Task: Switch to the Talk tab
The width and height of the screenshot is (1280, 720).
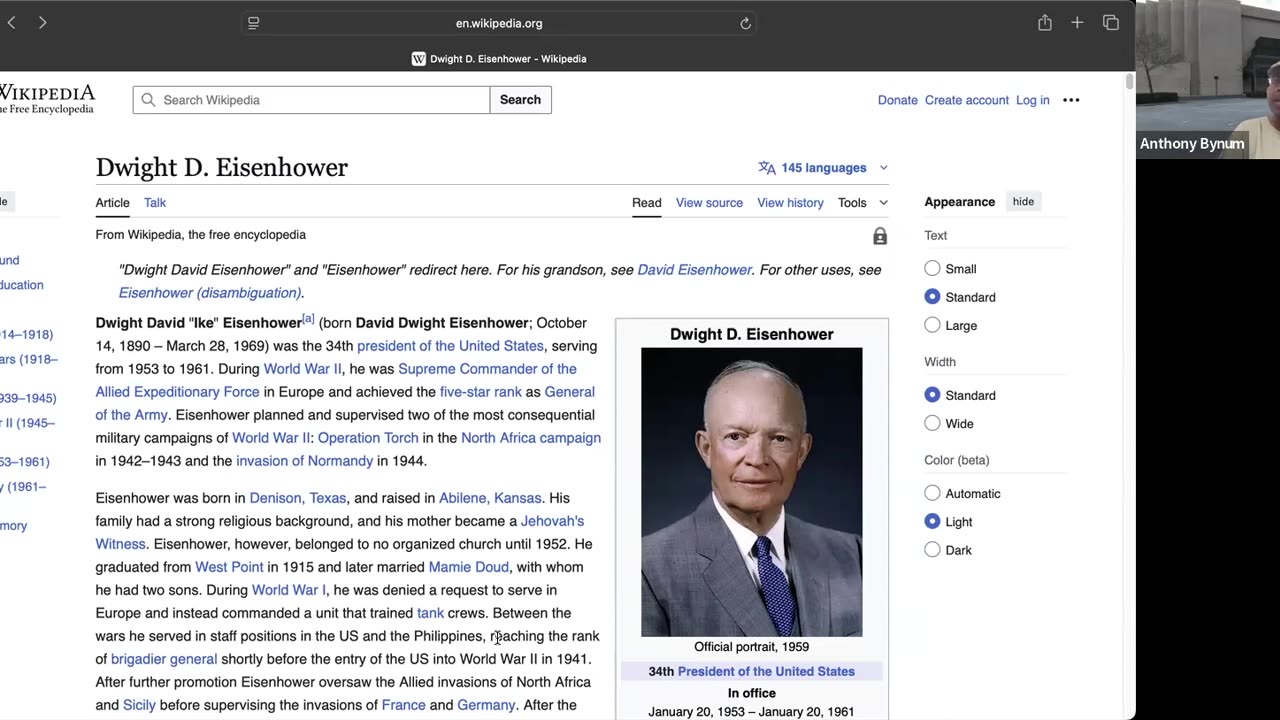Action: (155, 202)
